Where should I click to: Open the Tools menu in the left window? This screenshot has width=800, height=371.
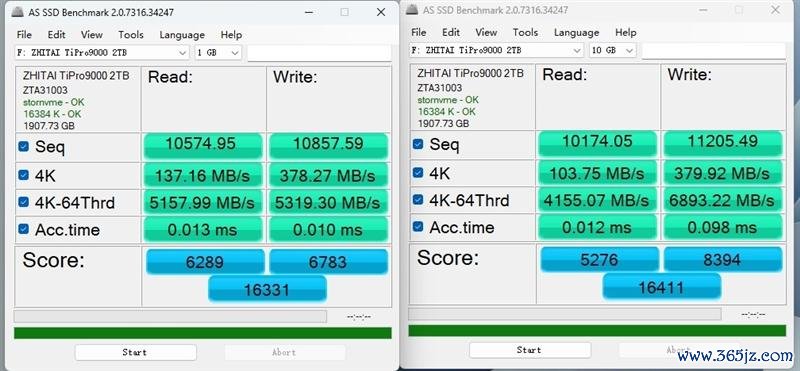coord(131,35)
